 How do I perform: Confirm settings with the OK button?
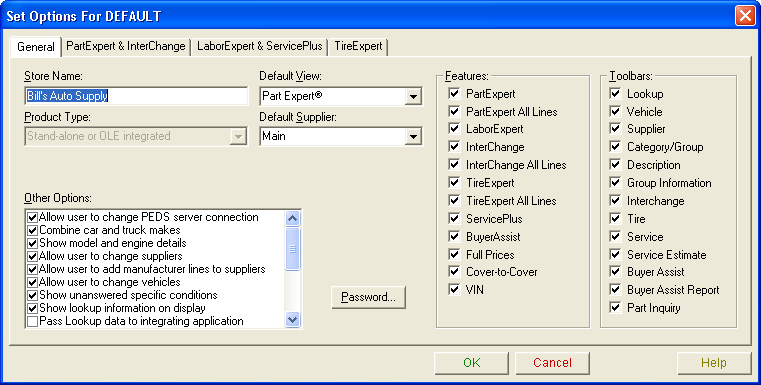click(471, 363)
